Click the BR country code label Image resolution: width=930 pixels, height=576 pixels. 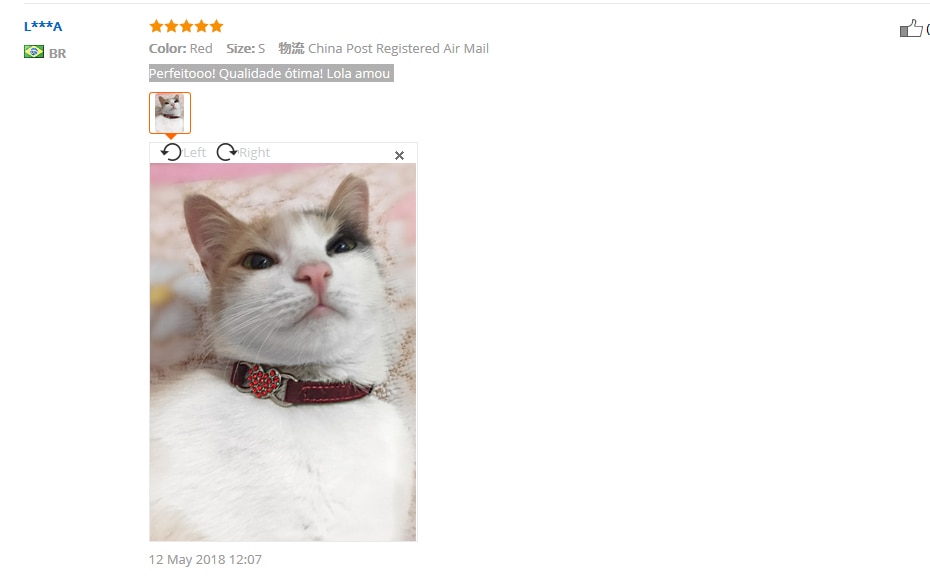tap(58, 53)
